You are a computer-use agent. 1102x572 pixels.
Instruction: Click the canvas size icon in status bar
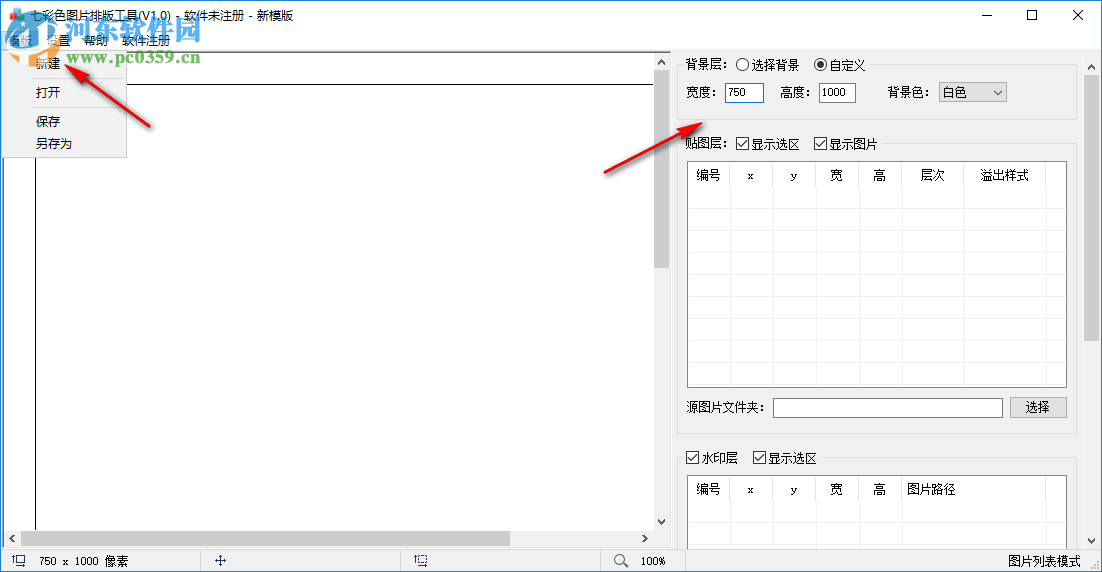pos(19,560)
